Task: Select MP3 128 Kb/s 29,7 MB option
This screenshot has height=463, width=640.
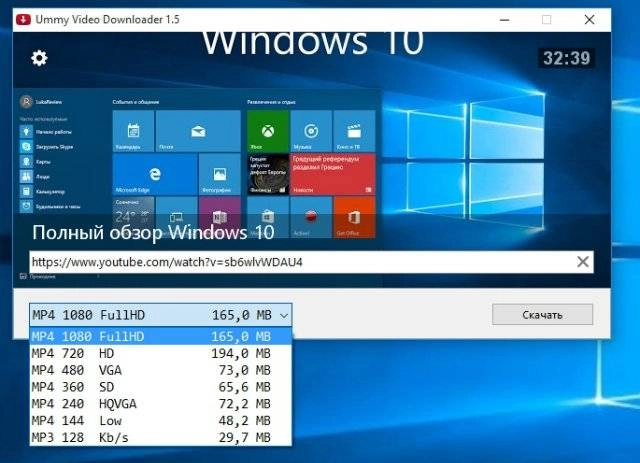Action: click(x=160, y=437)
